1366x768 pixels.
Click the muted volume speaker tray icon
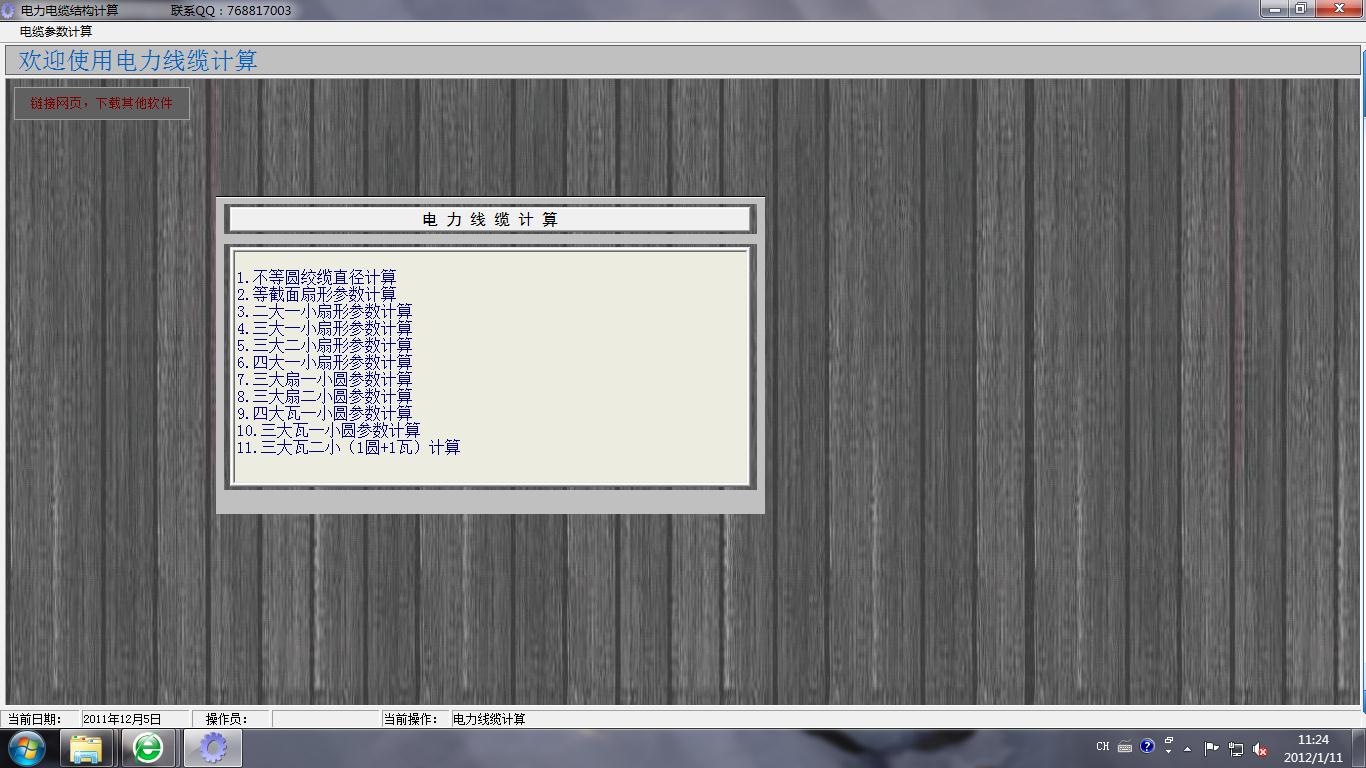tap(1260, 749)
